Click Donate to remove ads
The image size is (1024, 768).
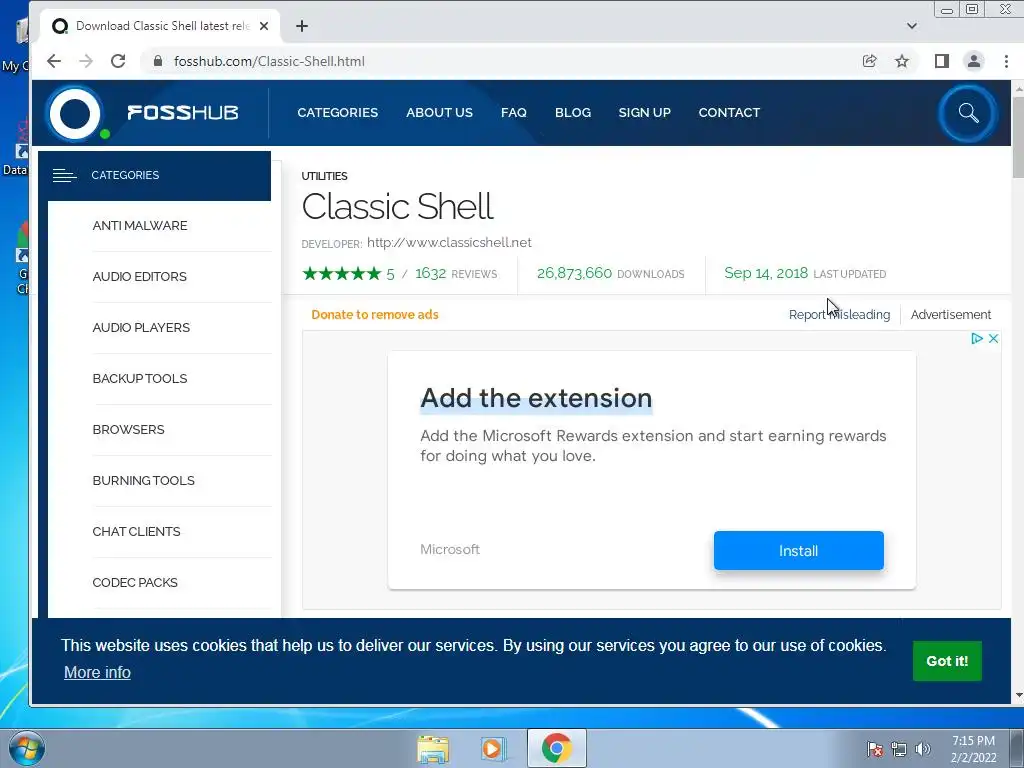click(x=375, y=314)
